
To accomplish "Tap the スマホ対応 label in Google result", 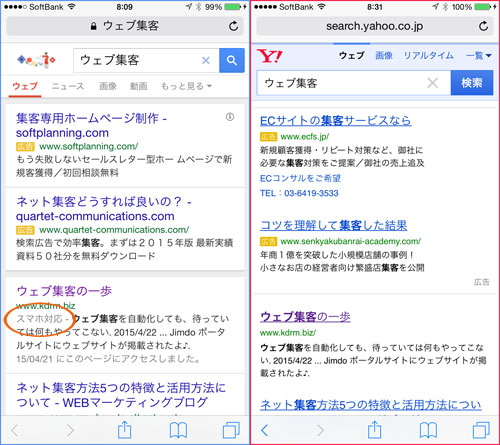I will point(39,319).
